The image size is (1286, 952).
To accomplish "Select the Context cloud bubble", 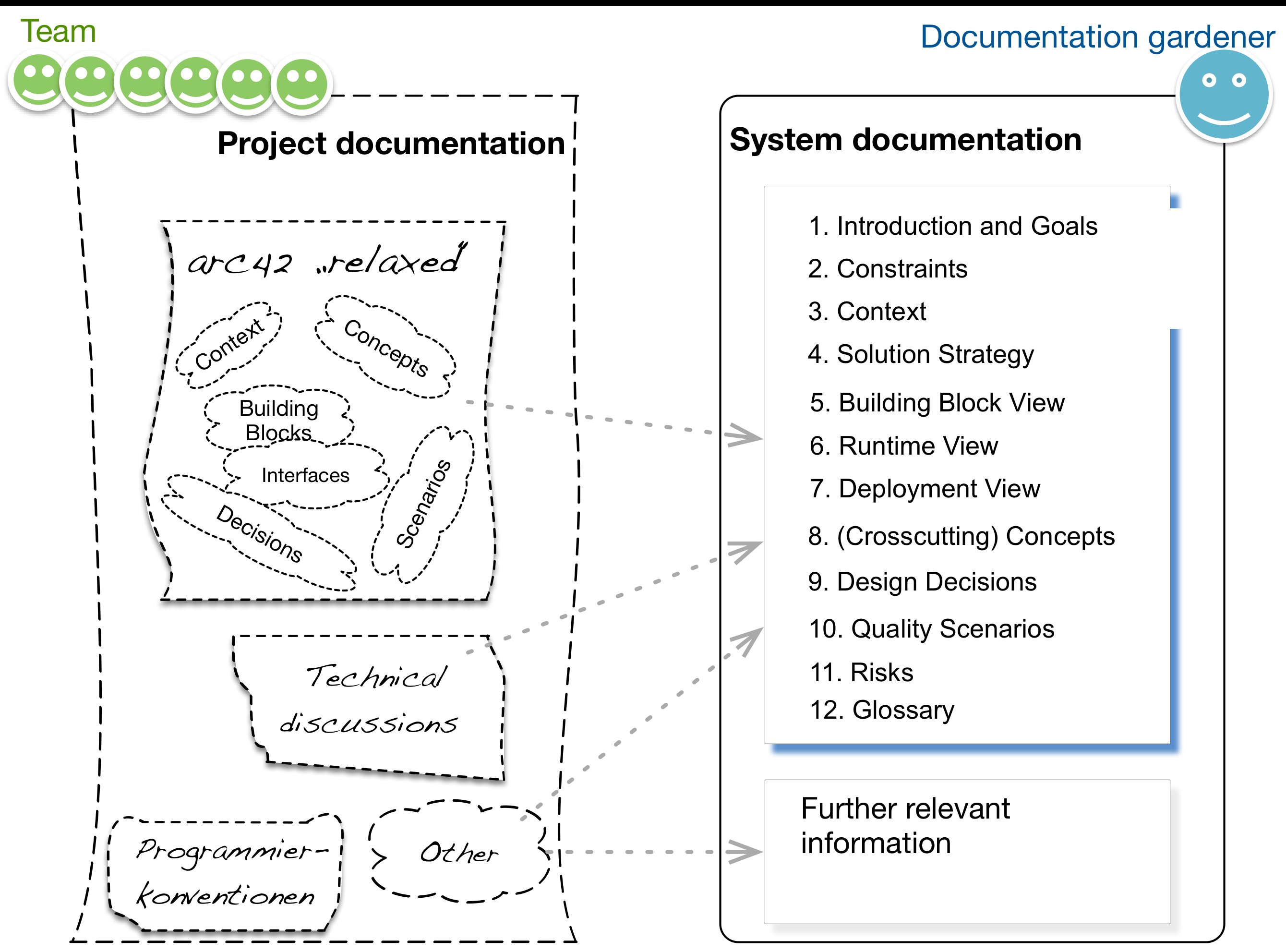I will (229, 345).
